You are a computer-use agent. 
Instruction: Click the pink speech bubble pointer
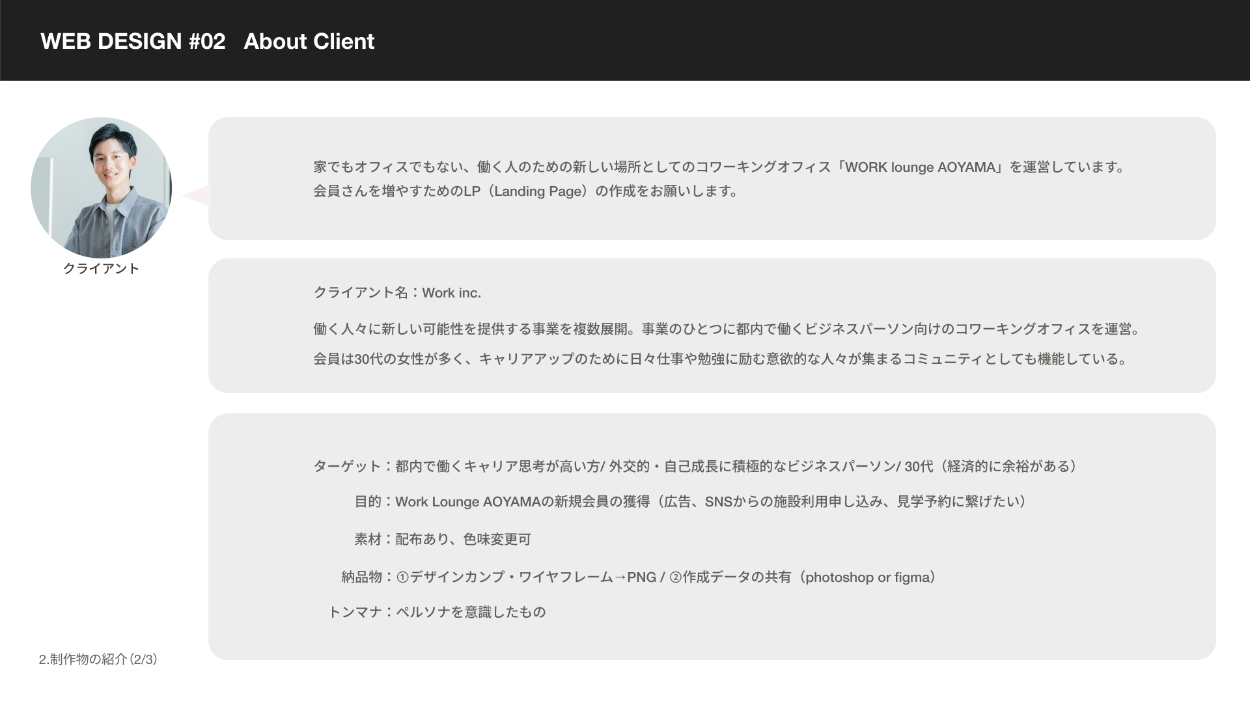pyautogui.click(x=197, y=195)
